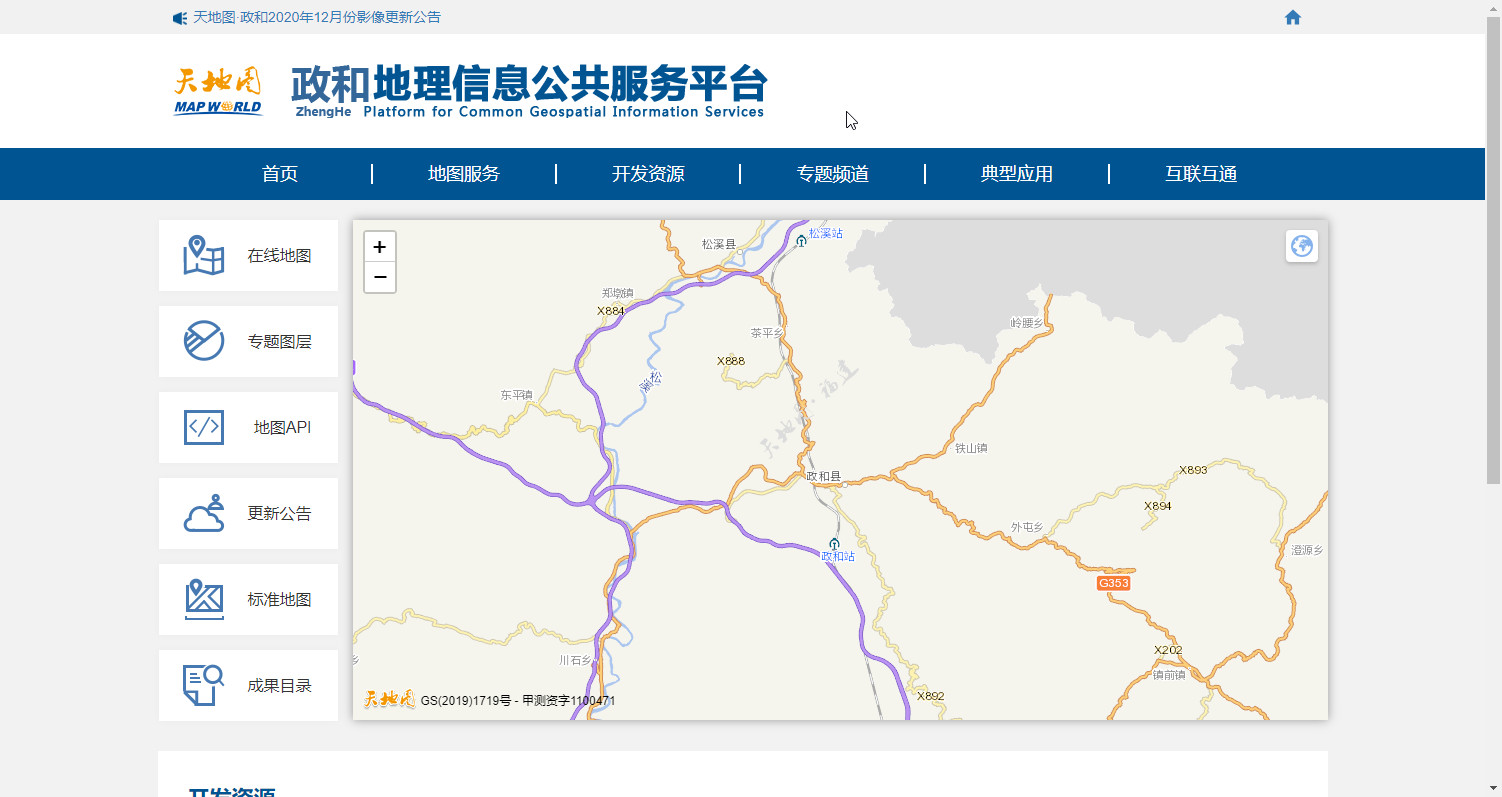Click X202 road label on map
The width and height of the screenshot is (1502, 797).
(1168, 650)
